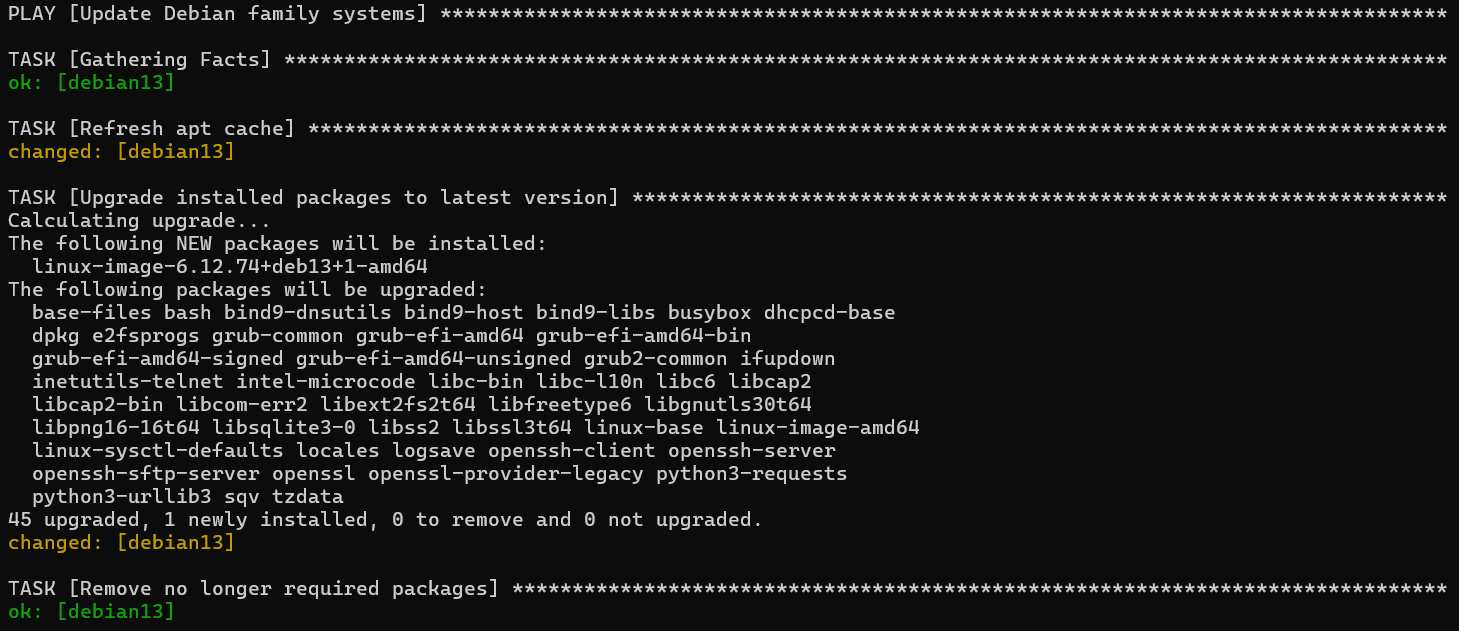Click the Remove no longer required packages task
This screenshot has height=631, width=1459.
tap(253, 589)
